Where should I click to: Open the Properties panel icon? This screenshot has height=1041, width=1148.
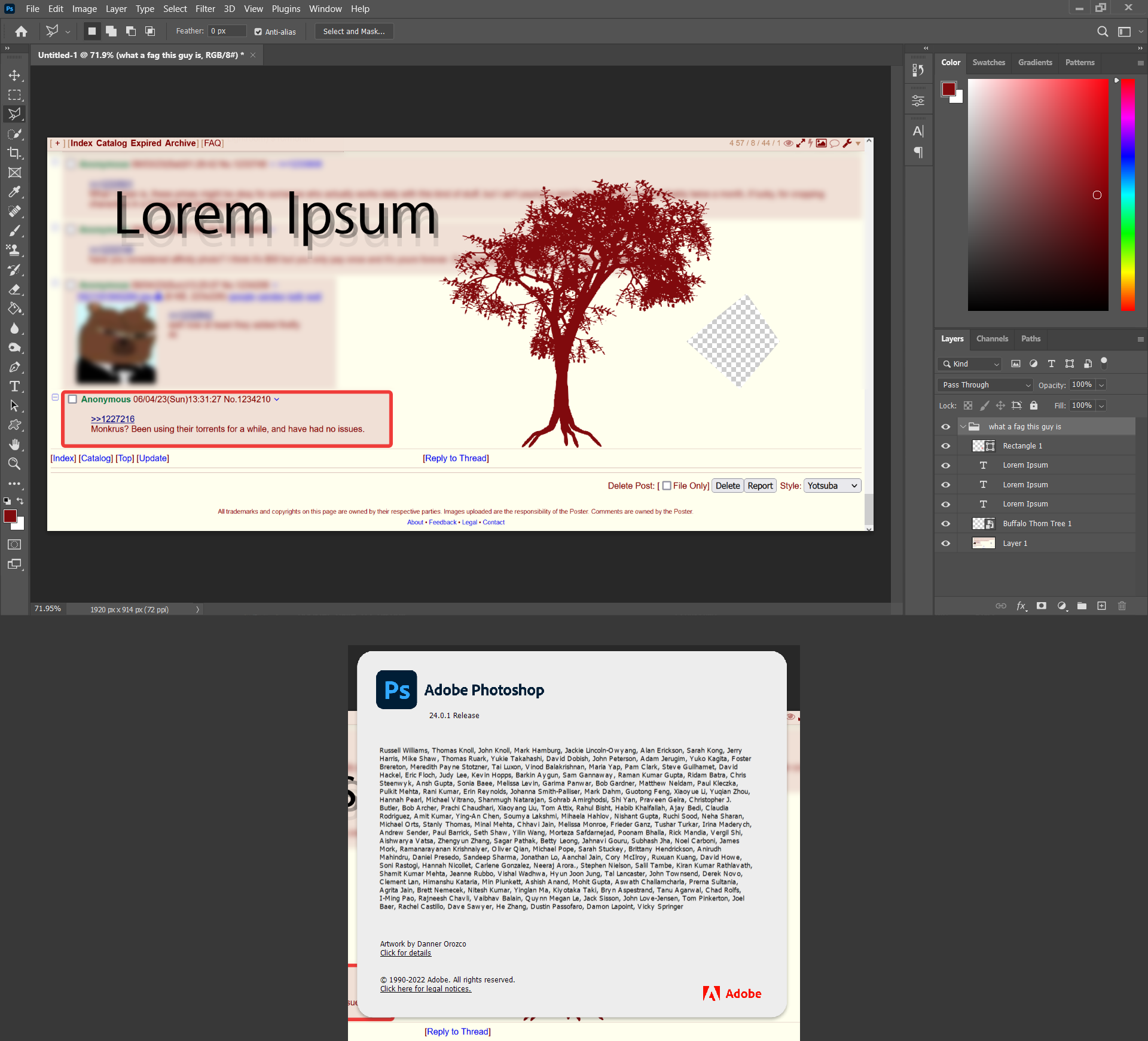coord(918,100)
